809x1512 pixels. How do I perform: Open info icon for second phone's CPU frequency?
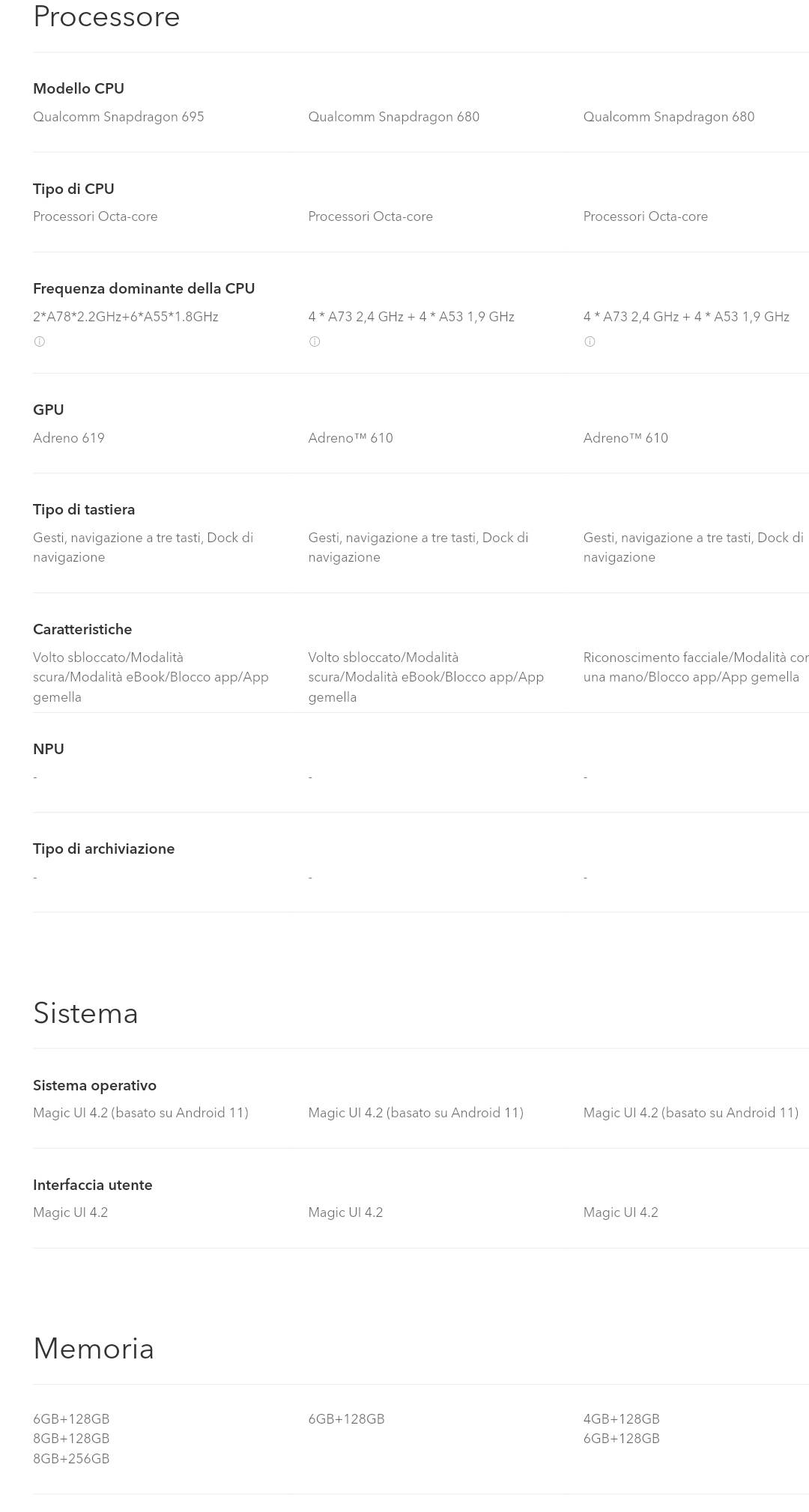tap(315, 341)
